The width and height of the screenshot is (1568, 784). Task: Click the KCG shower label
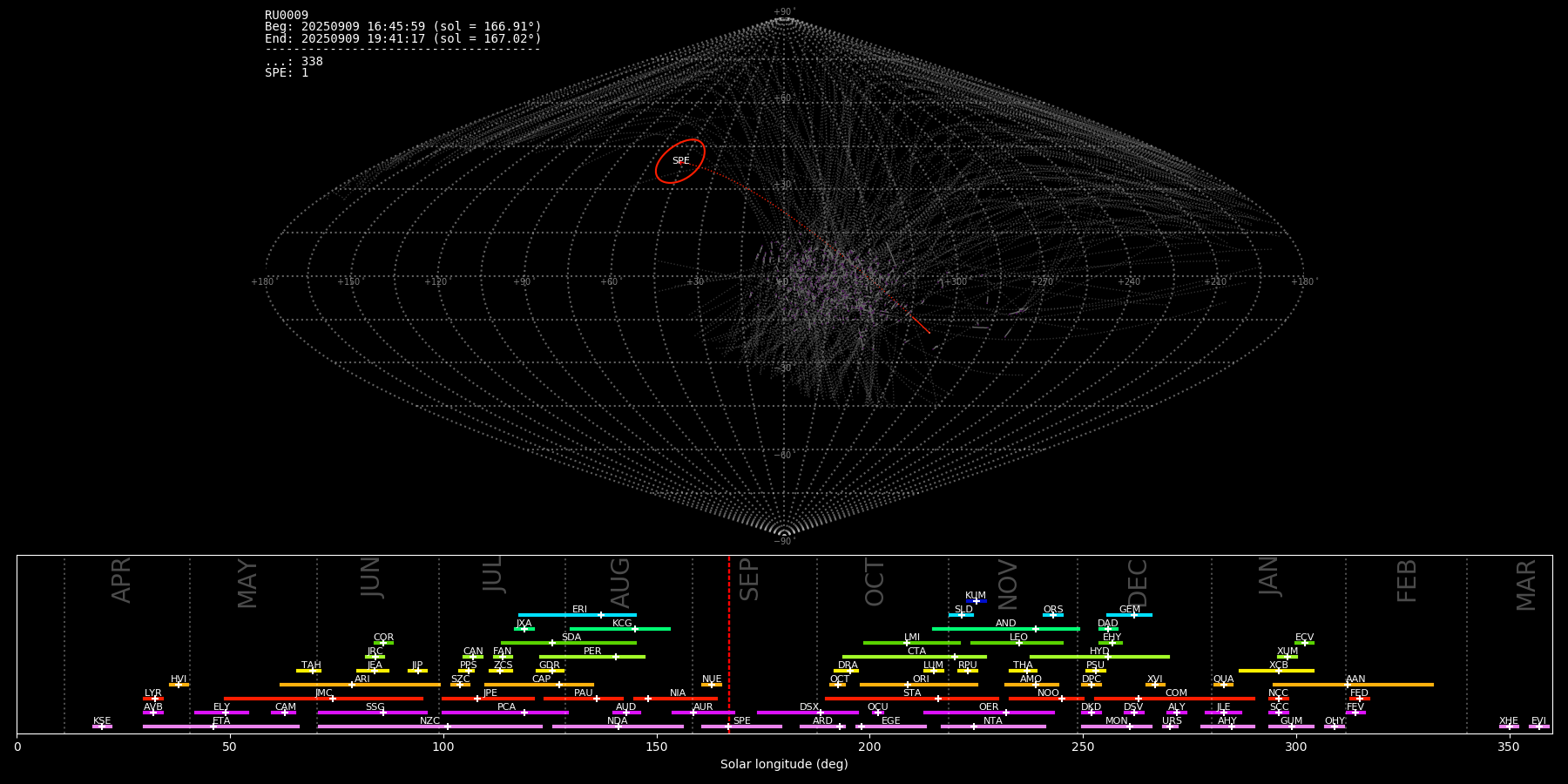click(x=622, y=624)
